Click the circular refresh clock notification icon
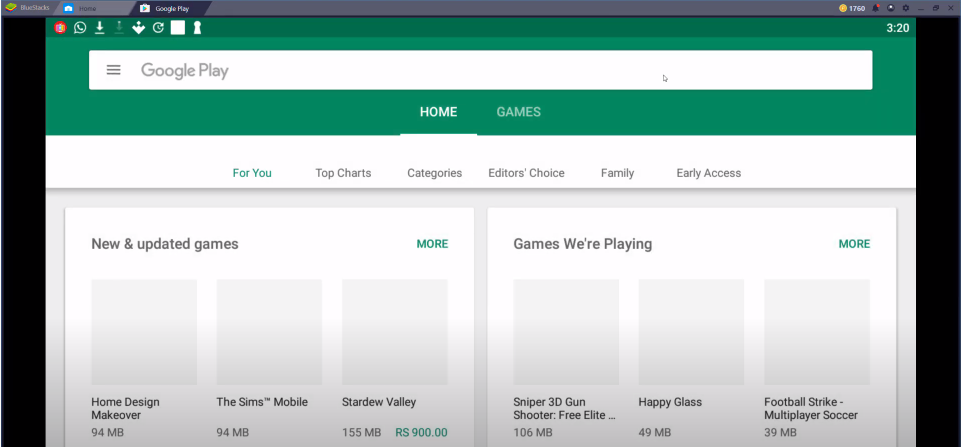The height and width of the screenshot is (447, 961). 158,28
